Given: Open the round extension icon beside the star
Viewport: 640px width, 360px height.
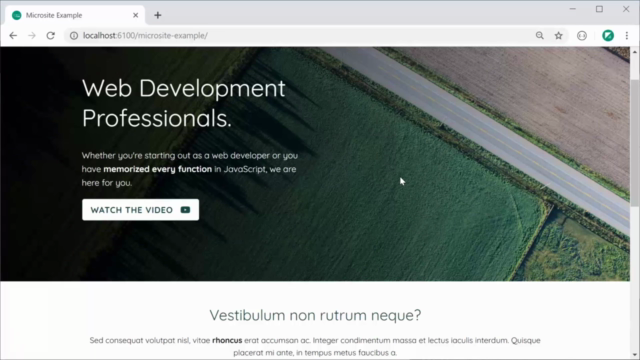Looking at the screenshot, I should pyautogui.click(x=582, y=36).
